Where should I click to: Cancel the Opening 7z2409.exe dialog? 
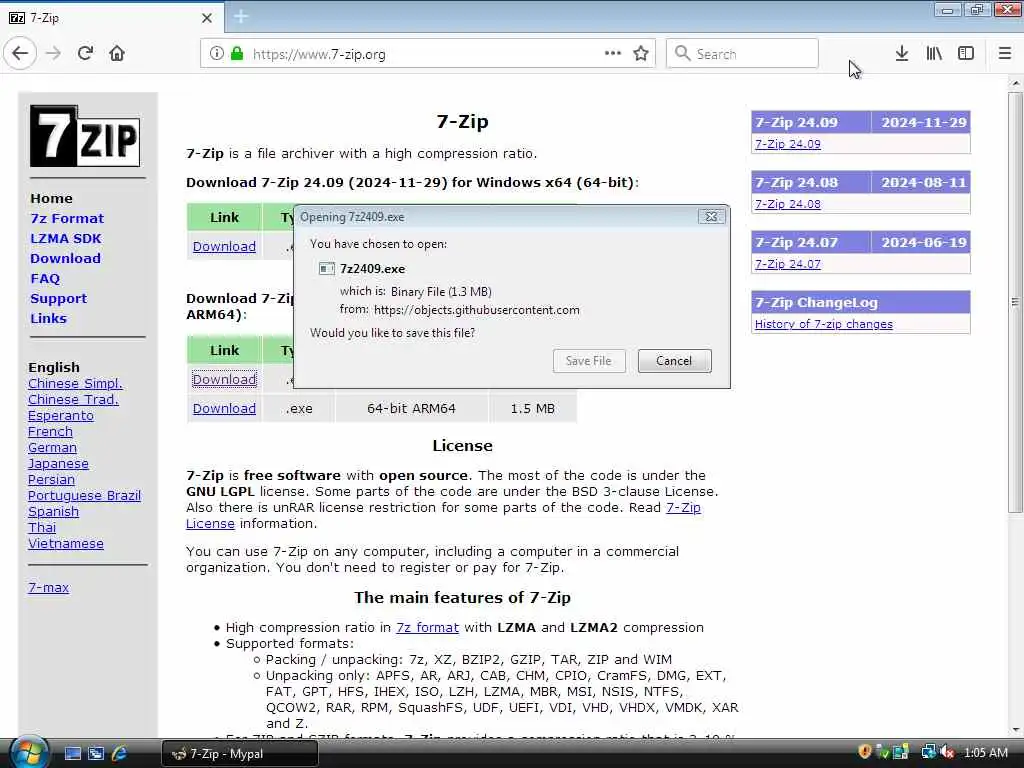(674, 360)
